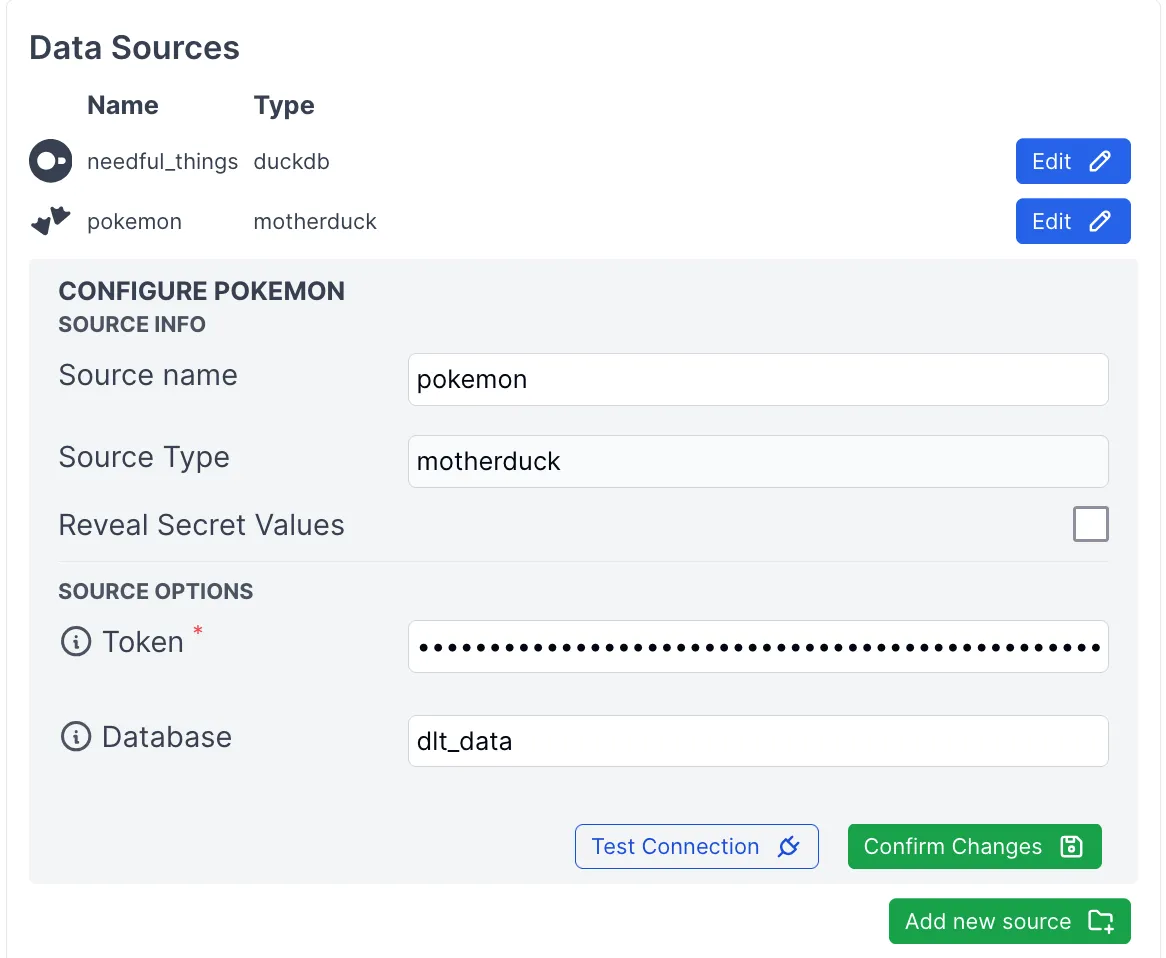Edit the pokemon data source
This screenshot has width=1166, height=958.
pyautogui.click(x=1073, y=221)
